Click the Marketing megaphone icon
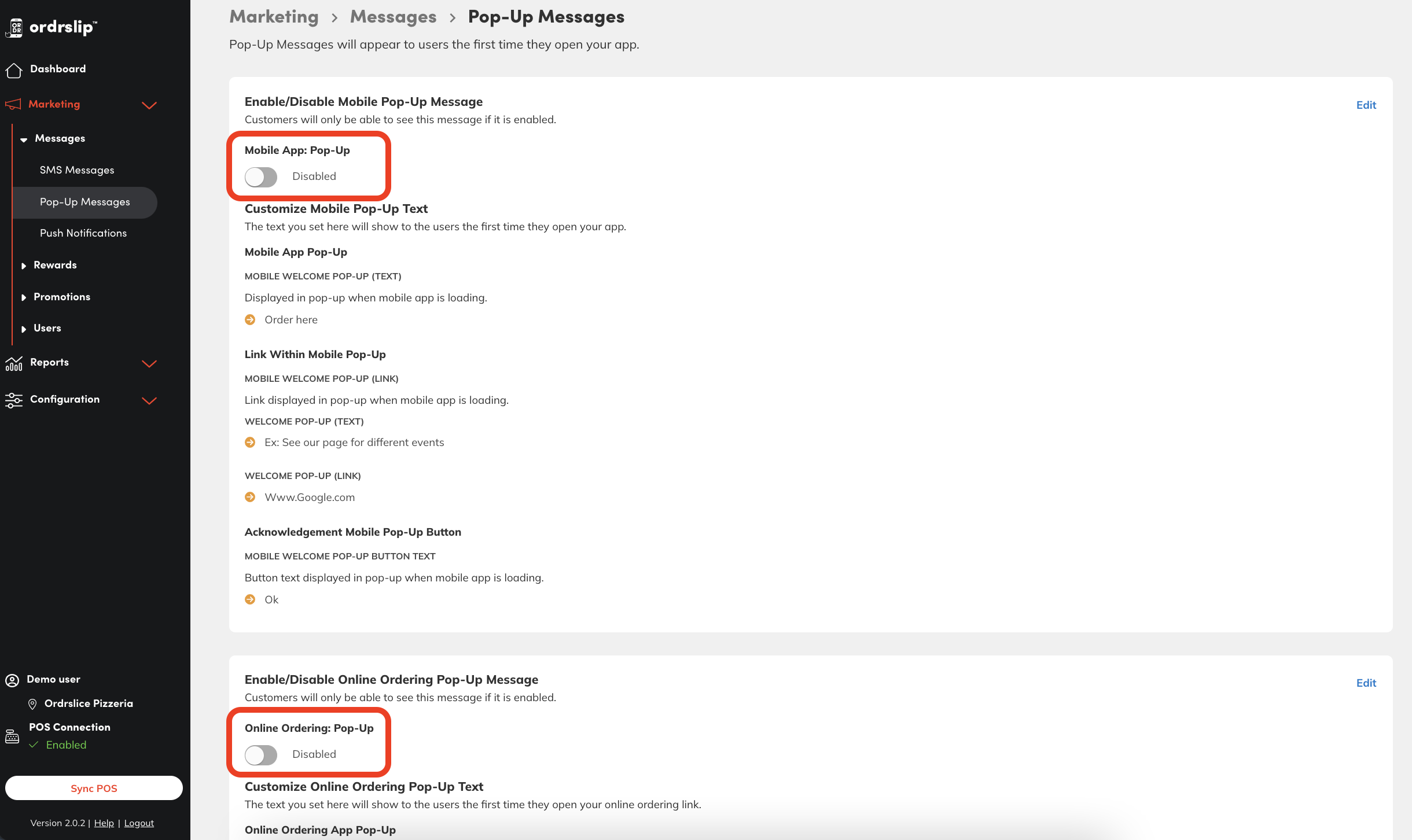Viewport: 1412px width, 840px height. click(13, 105)
